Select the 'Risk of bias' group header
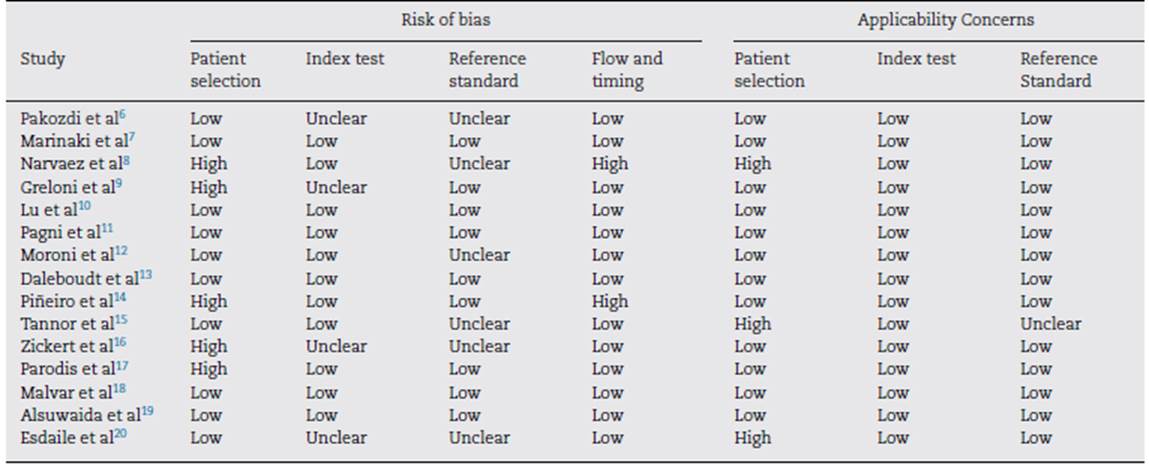The image size is (1149, 466). coord(444,20)
